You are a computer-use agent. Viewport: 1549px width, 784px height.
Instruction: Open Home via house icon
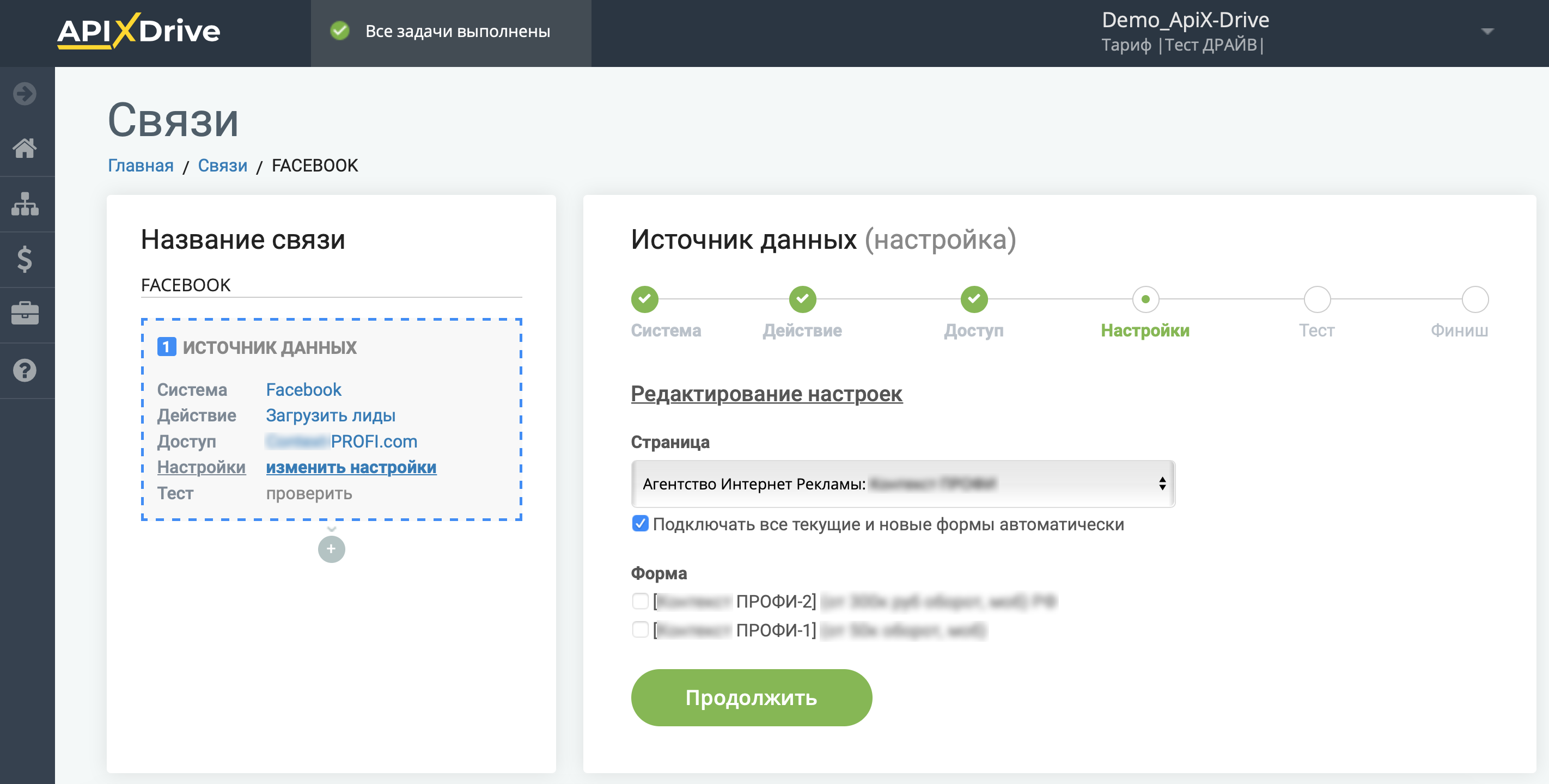(x=25, y=148)
